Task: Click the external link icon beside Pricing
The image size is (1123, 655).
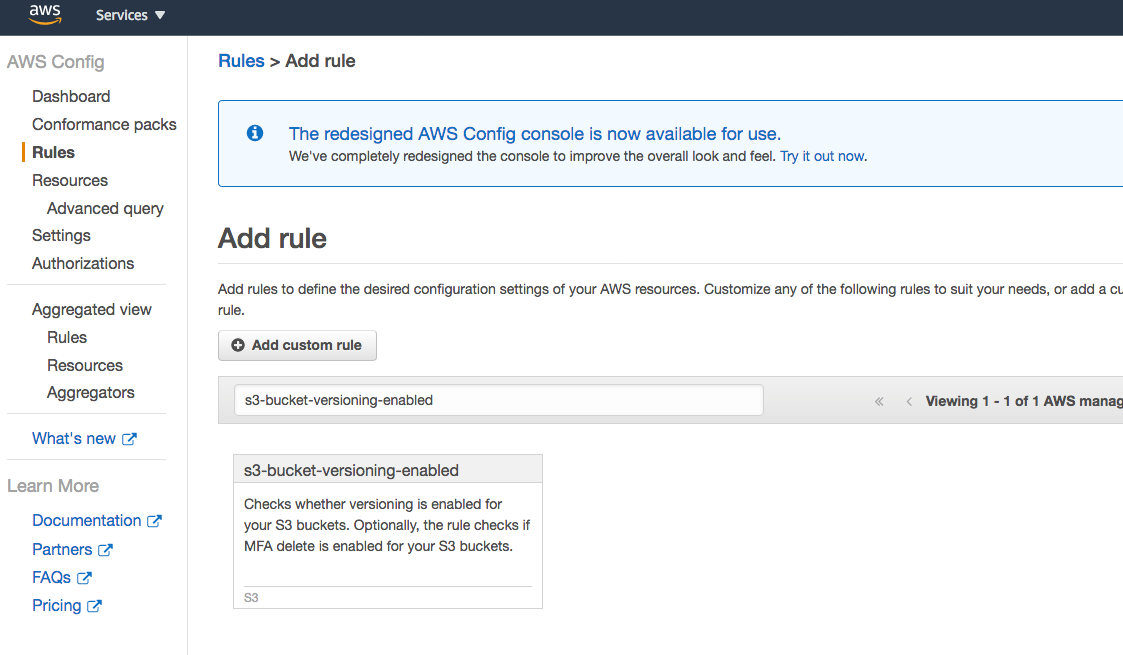Action: (94, 605)
